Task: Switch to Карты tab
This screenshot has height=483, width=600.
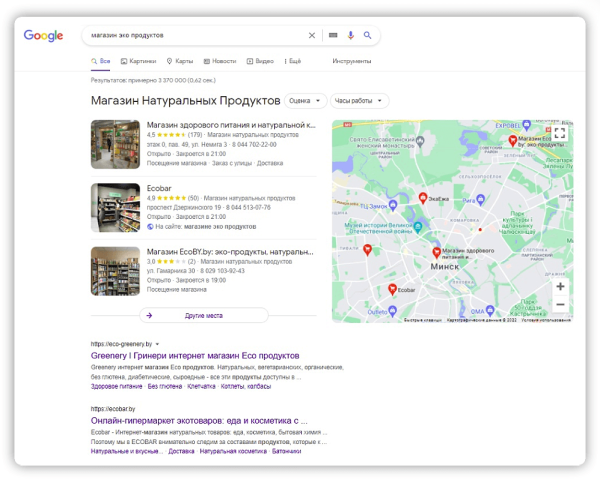Action: [180, 61]
